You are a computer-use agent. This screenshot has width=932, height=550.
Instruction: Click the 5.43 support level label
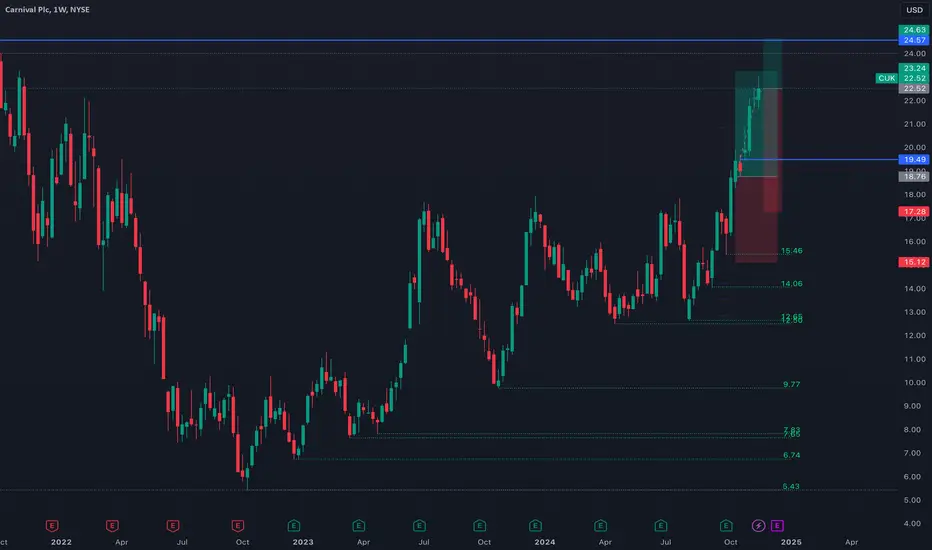coord(791,486)
